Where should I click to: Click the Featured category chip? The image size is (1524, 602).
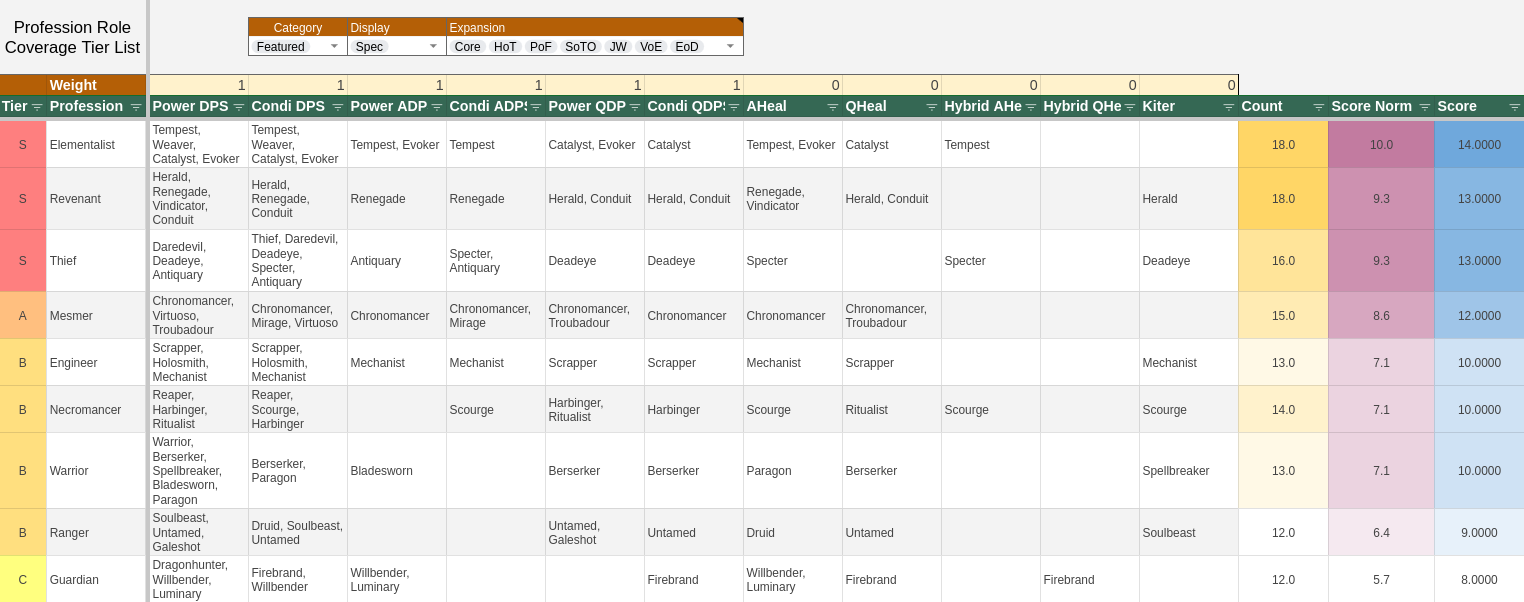tap(281, 47)
